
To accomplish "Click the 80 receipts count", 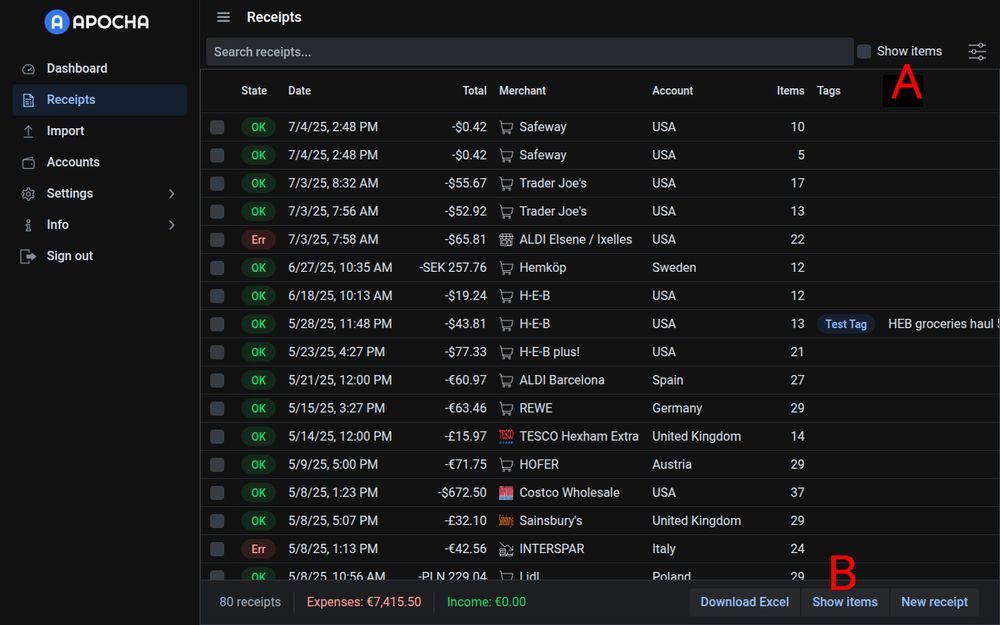I will [250, 602].
